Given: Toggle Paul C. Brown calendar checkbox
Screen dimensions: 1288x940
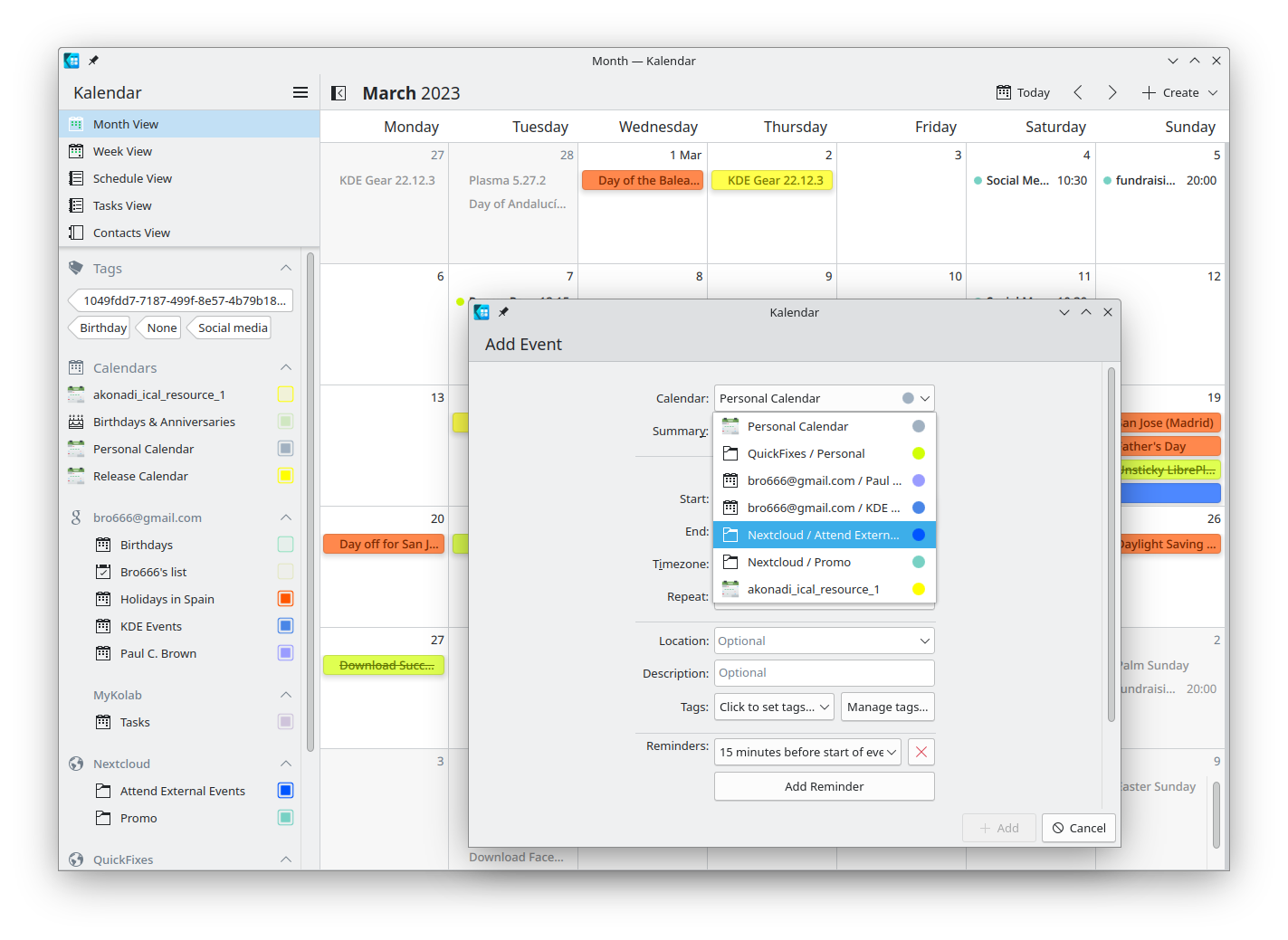Looking at the screenshot, I should point(285,653).
